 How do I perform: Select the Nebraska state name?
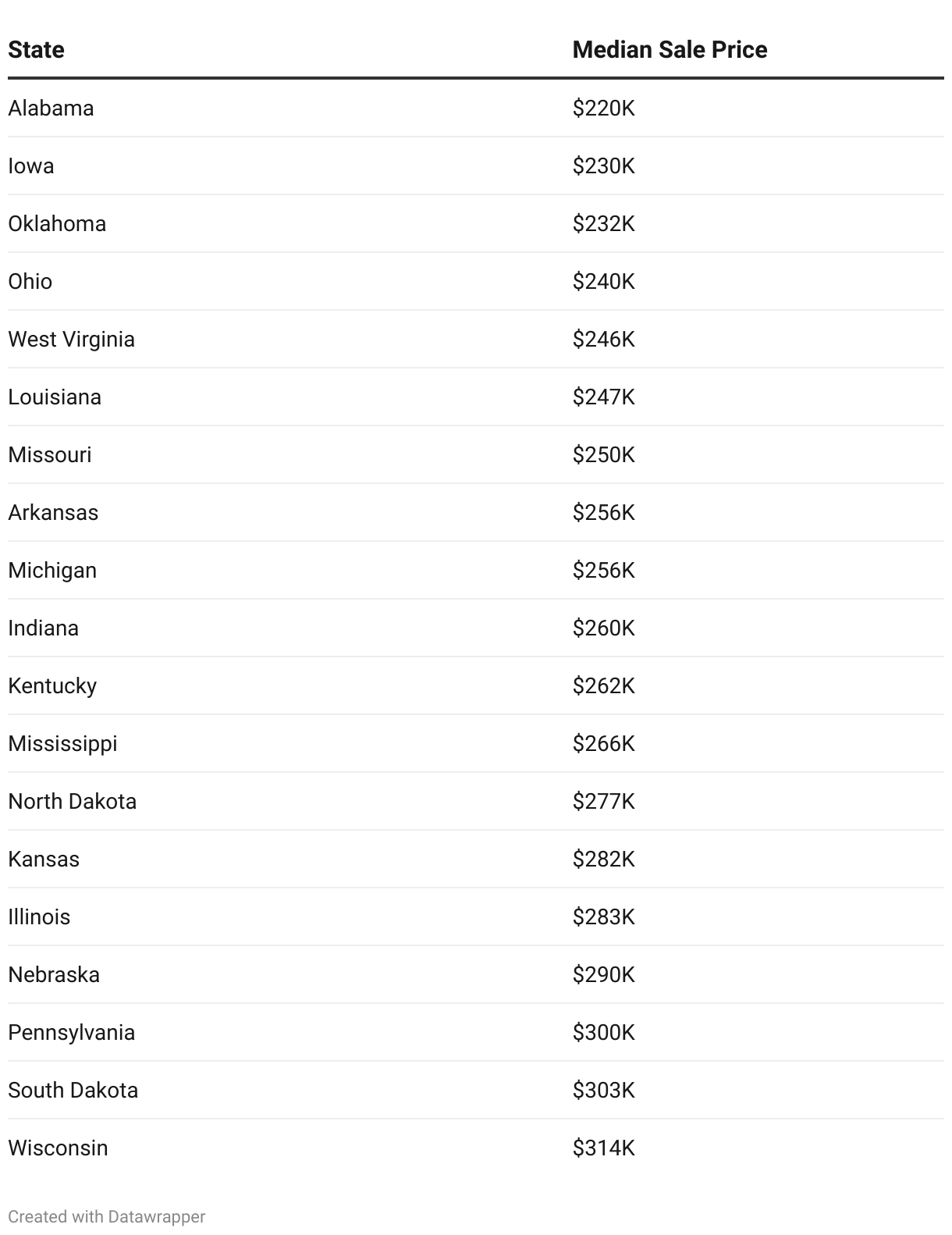tap(54, 974)
